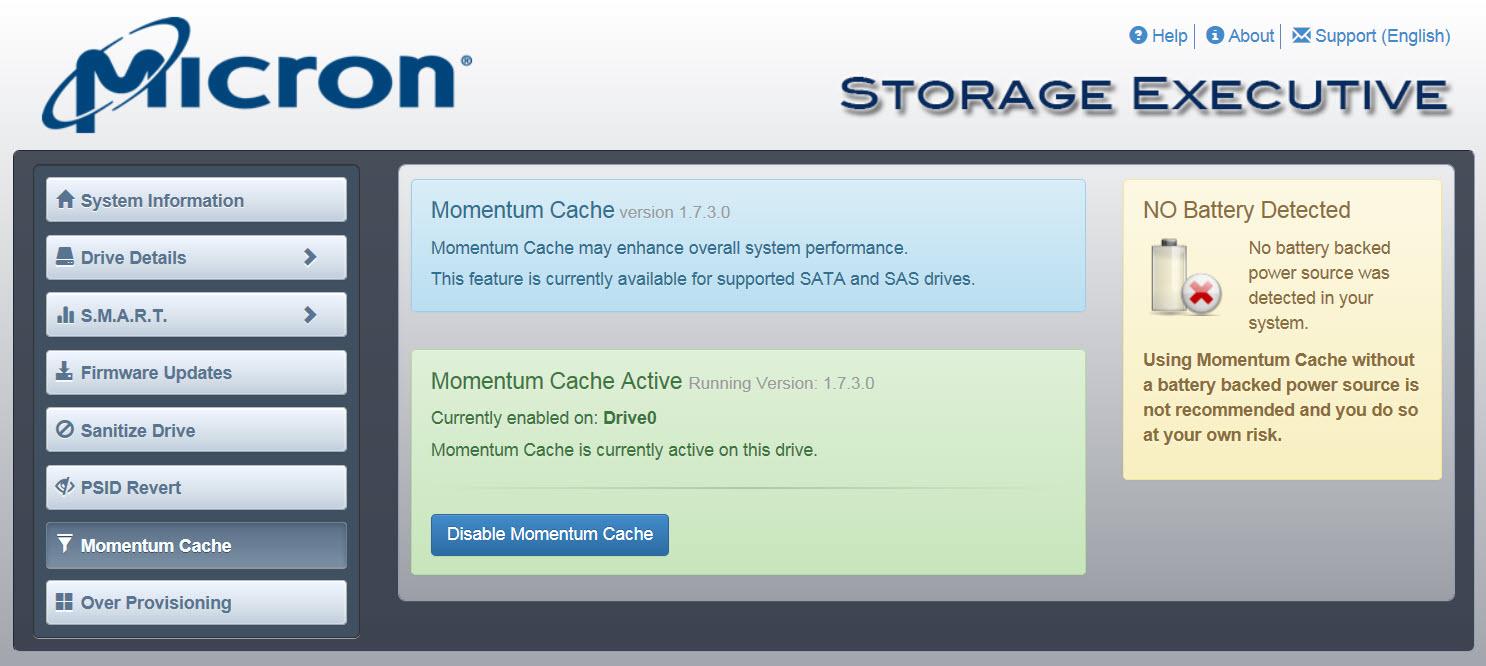The height and width of the screenshot is (666, 1486).
Task: Expand the Drive Details chevron arrow
Action: tap(310, 257)
